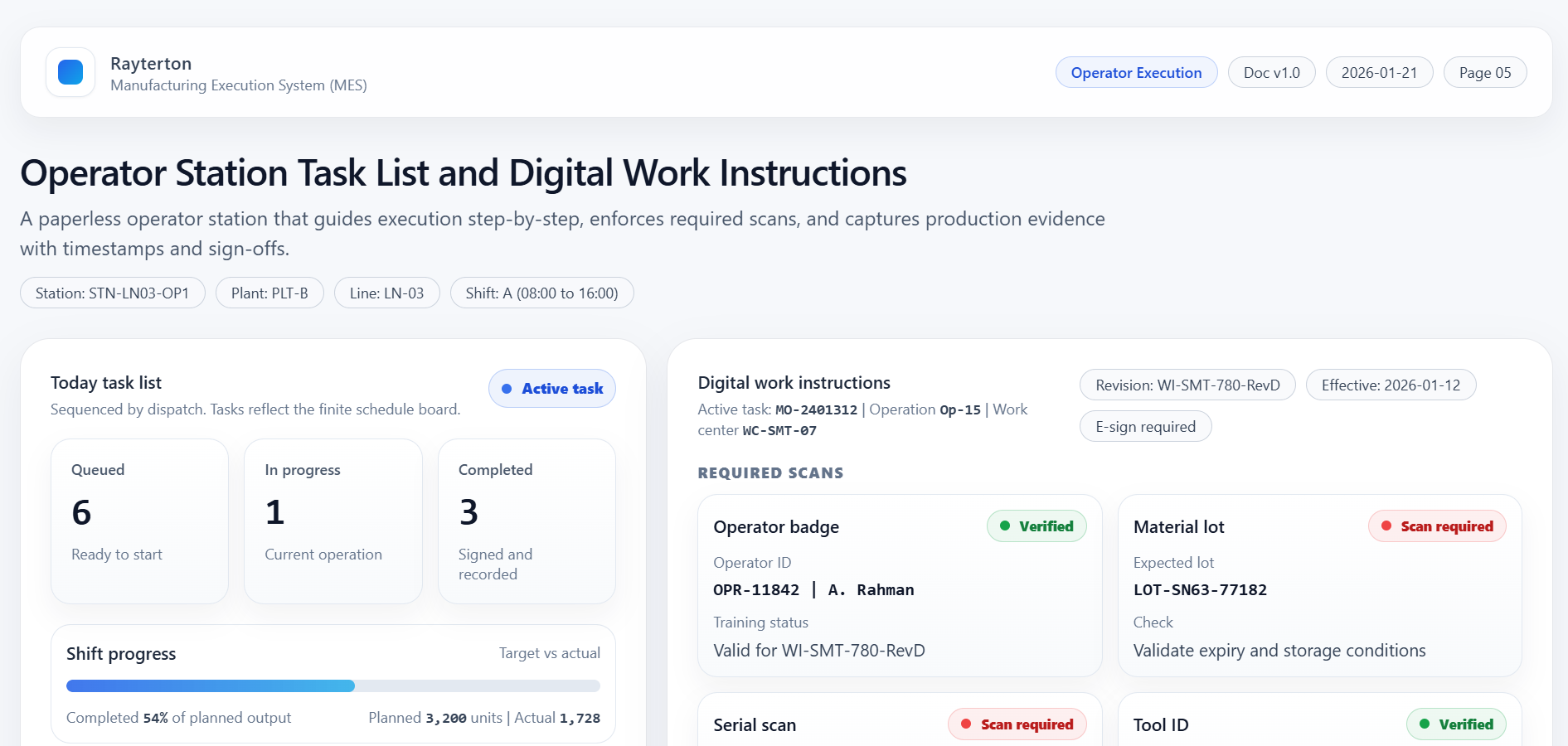This screenshot has height=746, width=1568.
Task: Select the Plant PLT-B chip
Action: pyautogui.click(x=269, y=293)
